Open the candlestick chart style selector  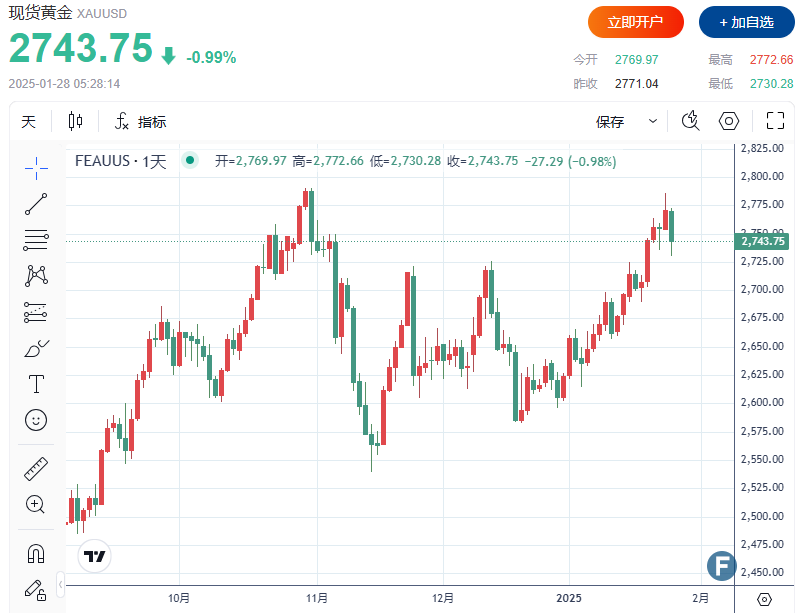[x=76, y=122]
